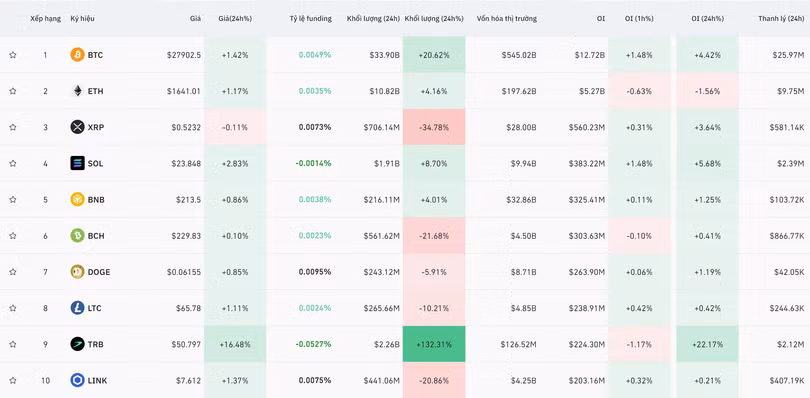Click SOL funding rate -0.0014%
The width and height of the screenshot is (810, 398).
click(x=314, y=163)
